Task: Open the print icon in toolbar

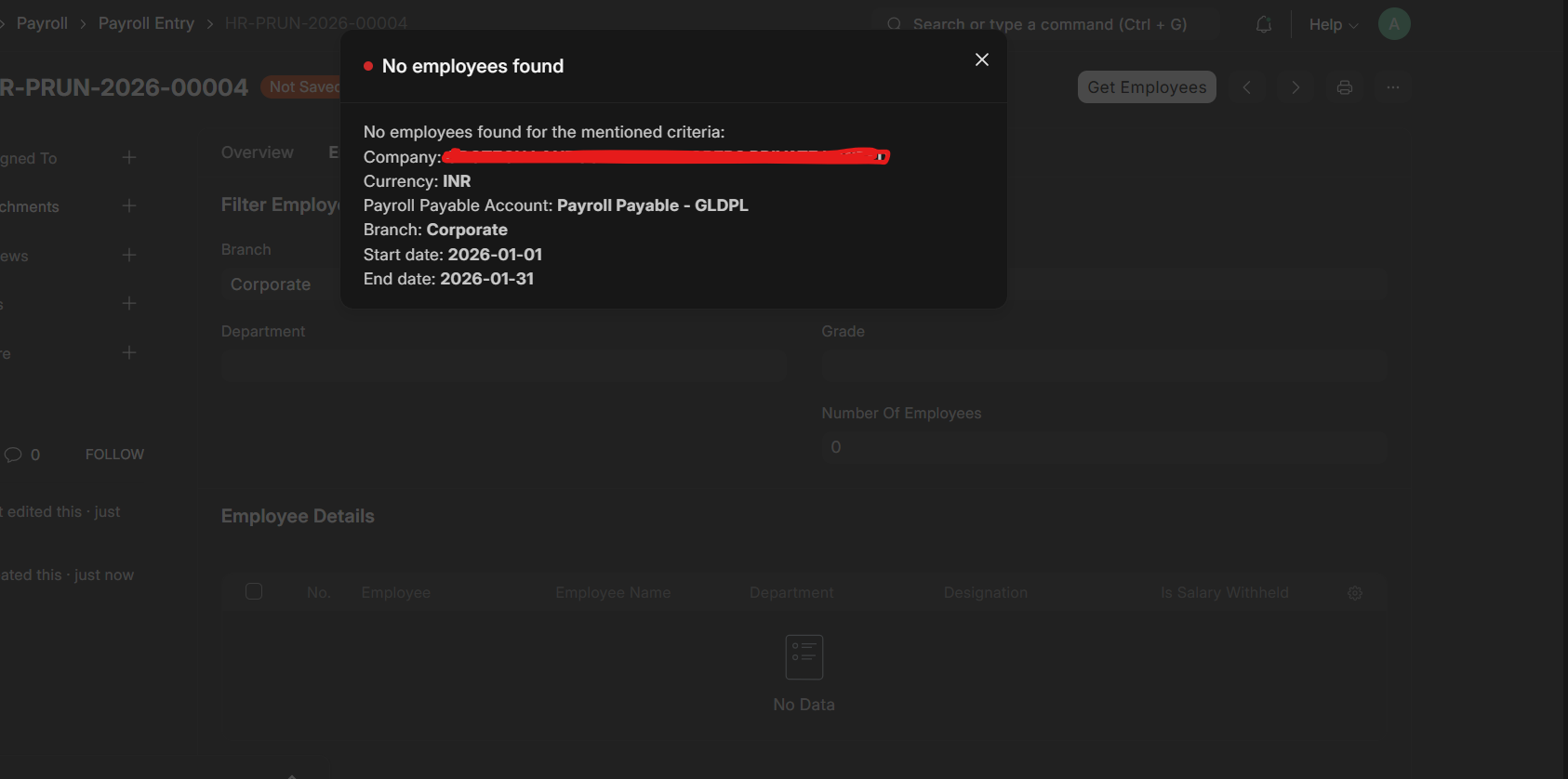Action: click(x=1344, y=87)
